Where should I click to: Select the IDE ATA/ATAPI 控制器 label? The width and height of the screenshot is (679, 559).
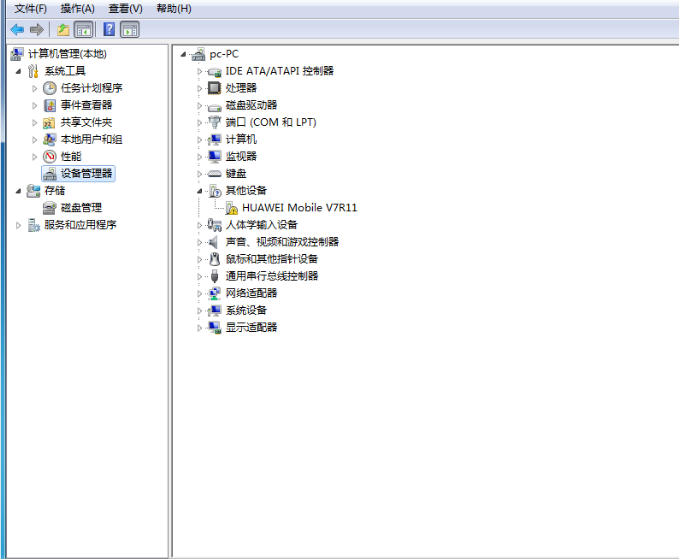click(280, 71)
